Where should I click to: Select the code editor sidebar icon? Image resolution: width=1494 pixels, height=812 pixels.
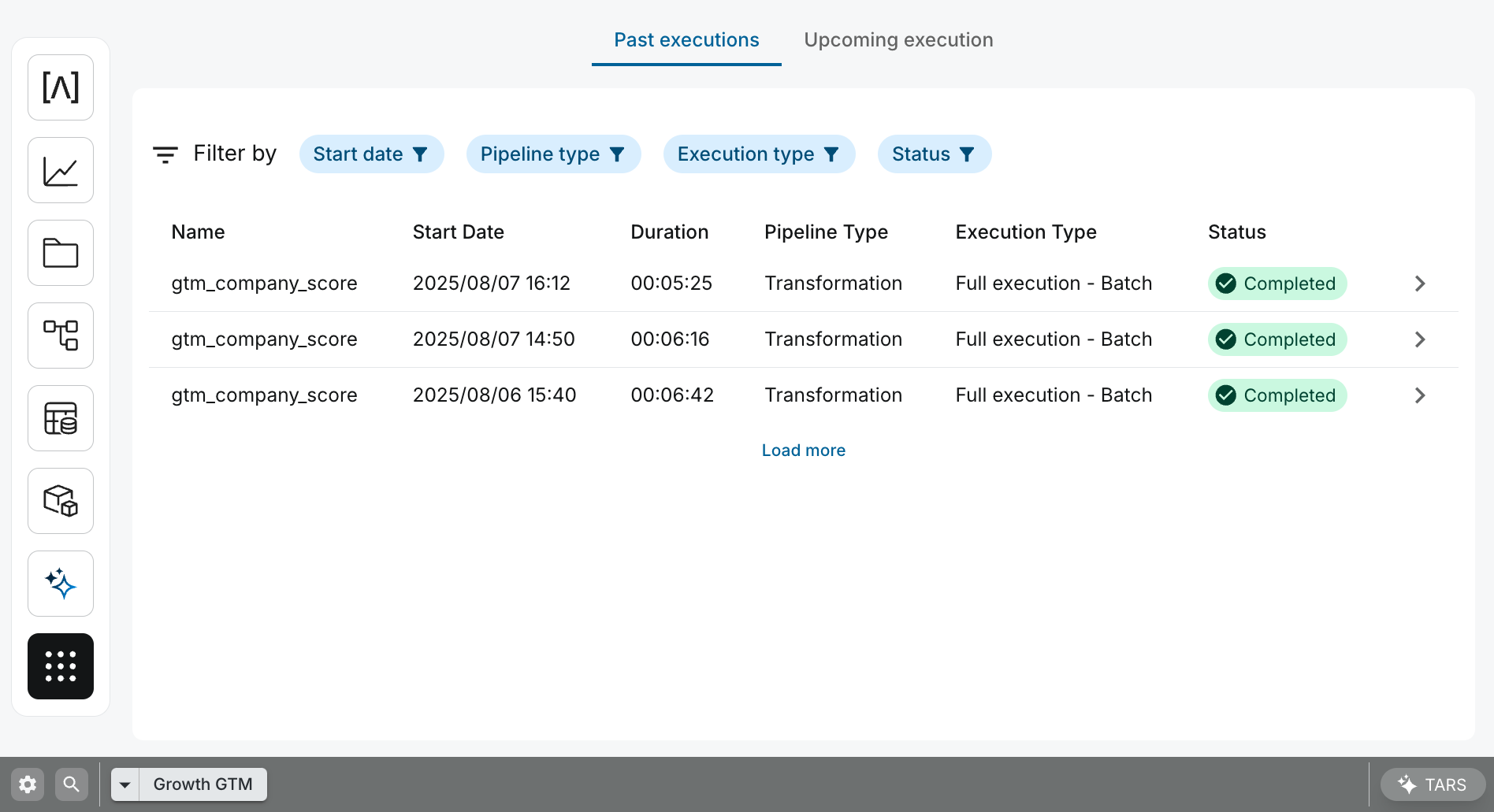pyautogui.click(x=60, y=87)
